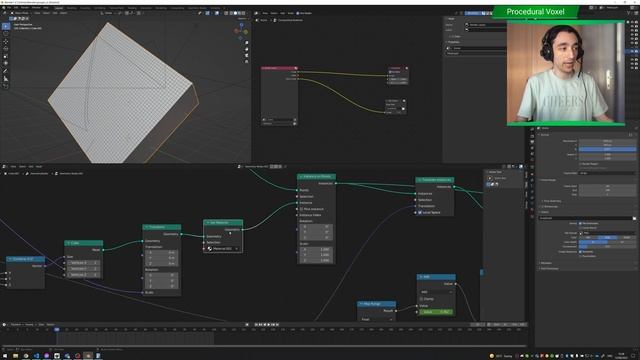This screenshot has height=360, width=640.
Task: Switch viewport to material preview shading
Action: point(239,13)
